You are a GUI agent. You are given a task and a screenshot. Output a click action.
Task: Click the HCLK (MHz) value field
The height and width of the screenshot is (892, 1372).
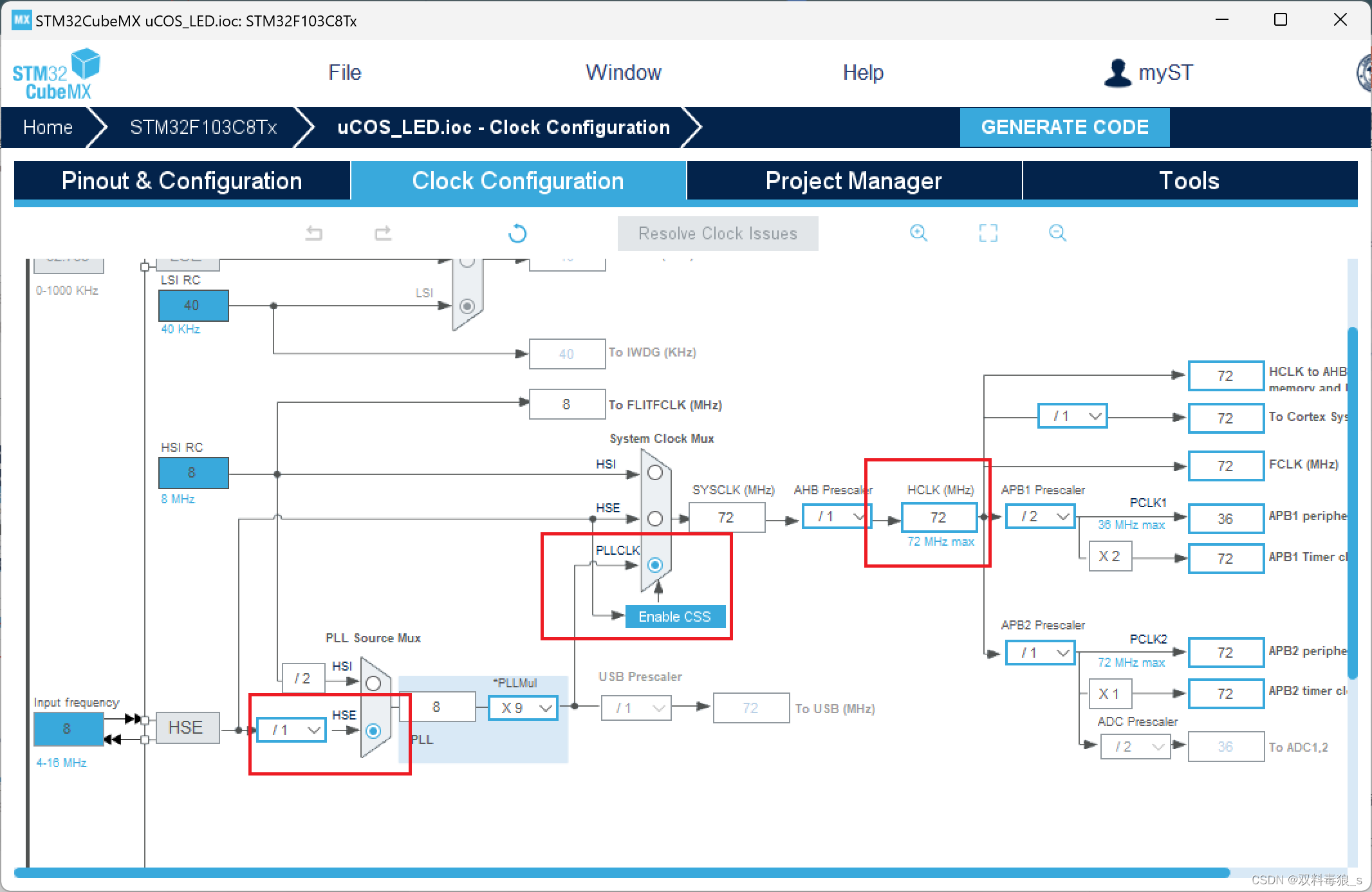pos(938,517)
